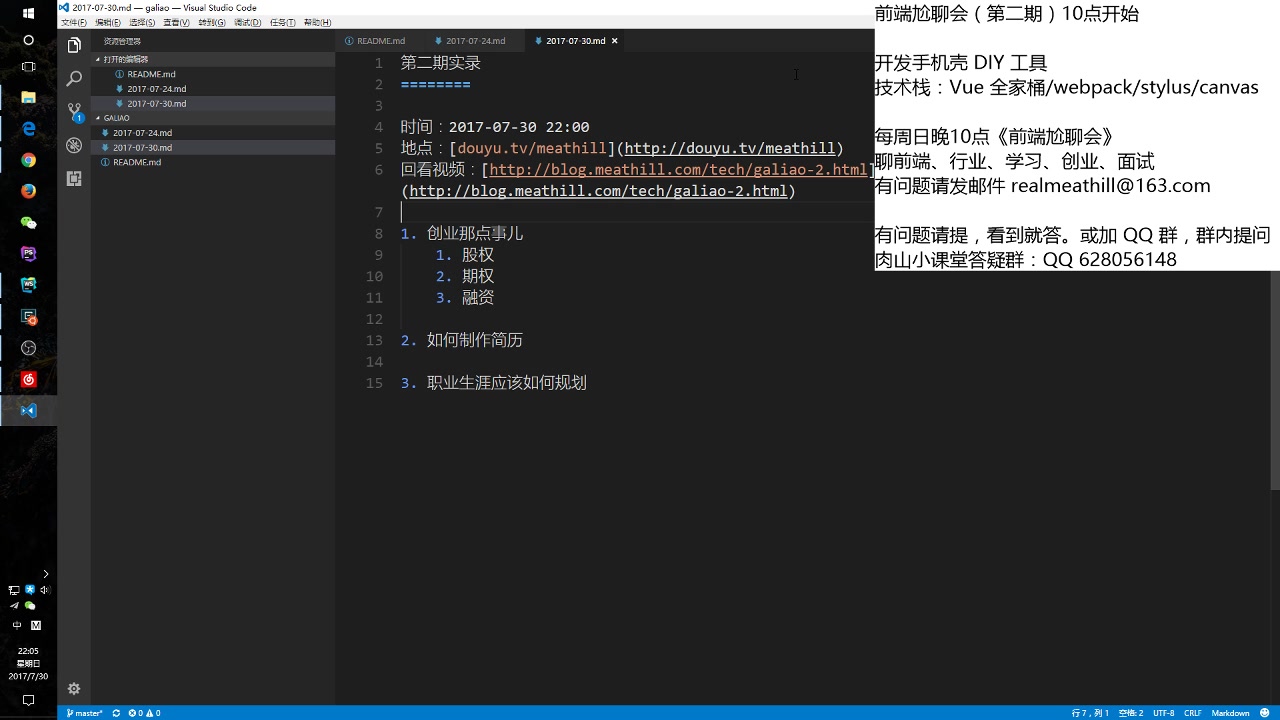
Task: Select README.md under open editors
Action: coord(151,74)
